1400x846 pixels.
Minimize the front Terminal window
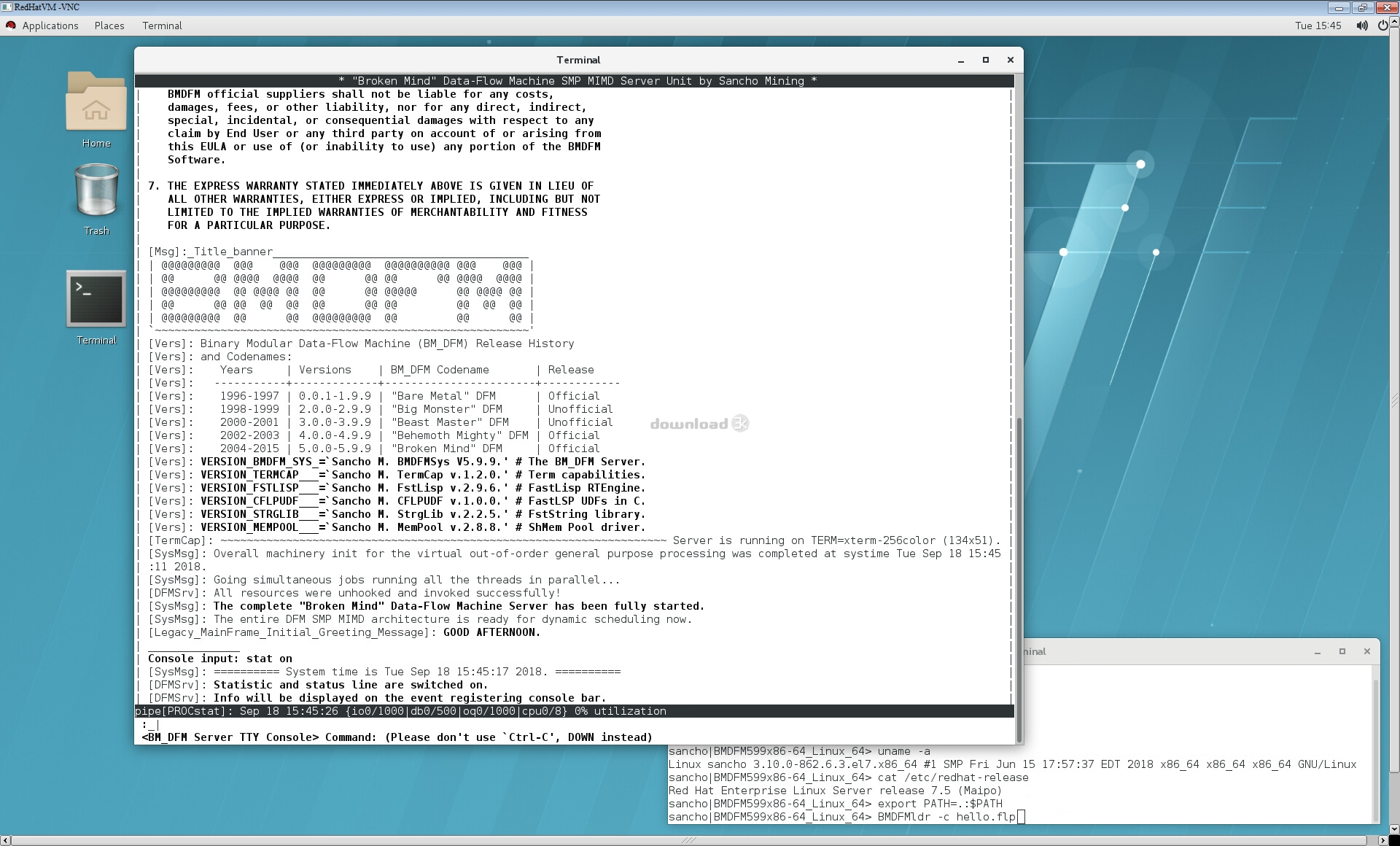click(961, 61)
